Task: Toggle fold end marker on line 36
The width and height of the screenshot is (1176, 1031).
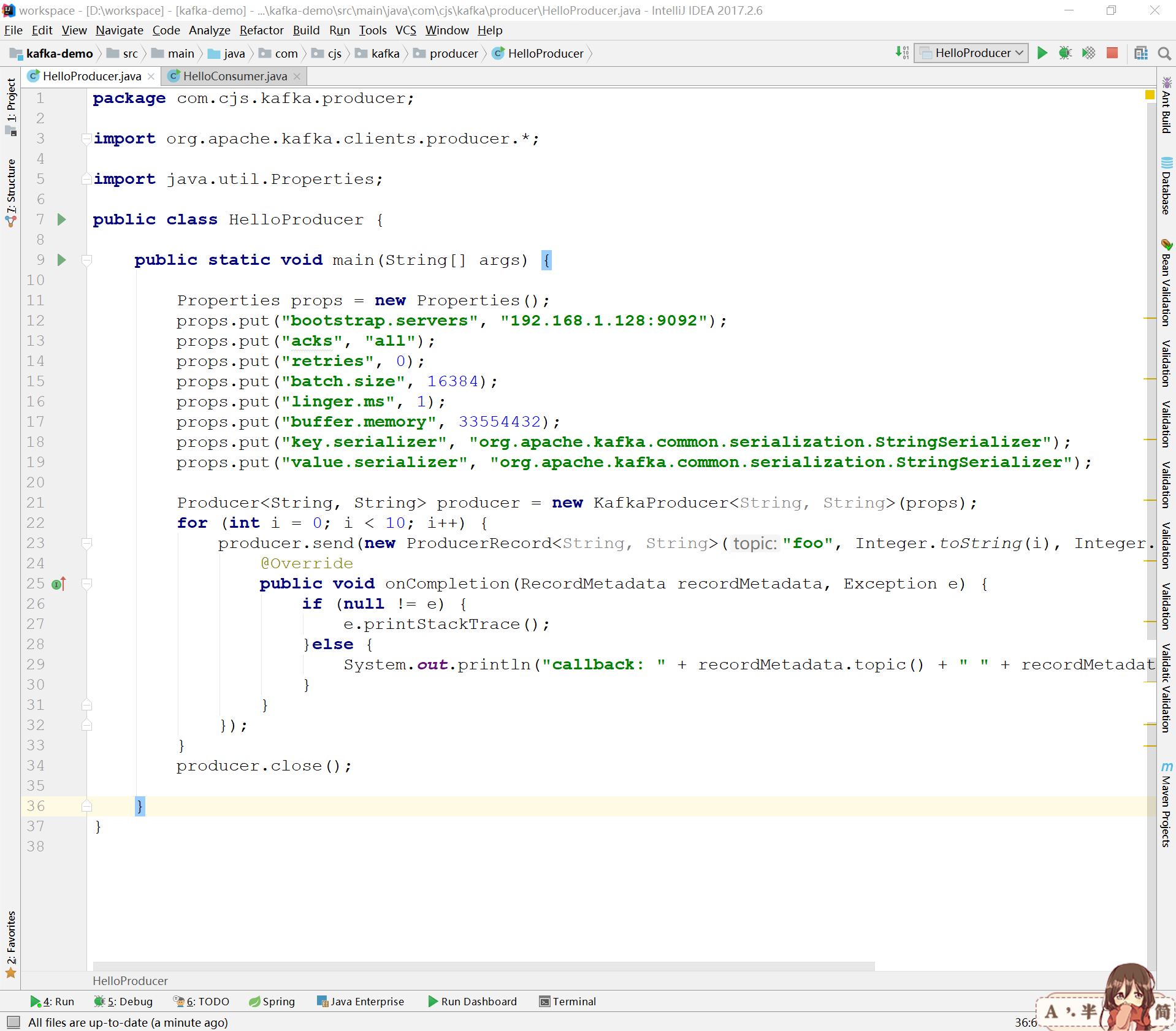Action: (x=87, y=806)
